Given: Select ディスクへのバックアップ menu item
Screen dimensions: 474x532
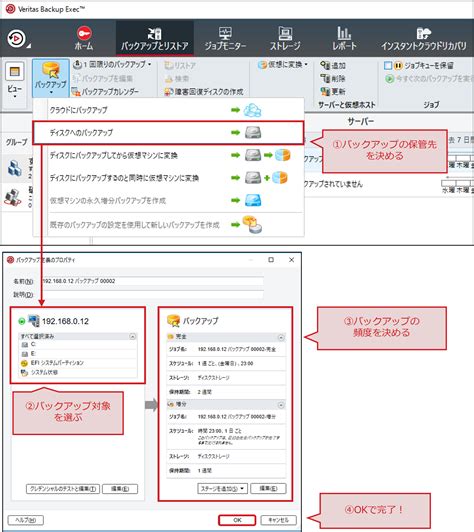Looking at the screenshot, I should pos(168,133).
